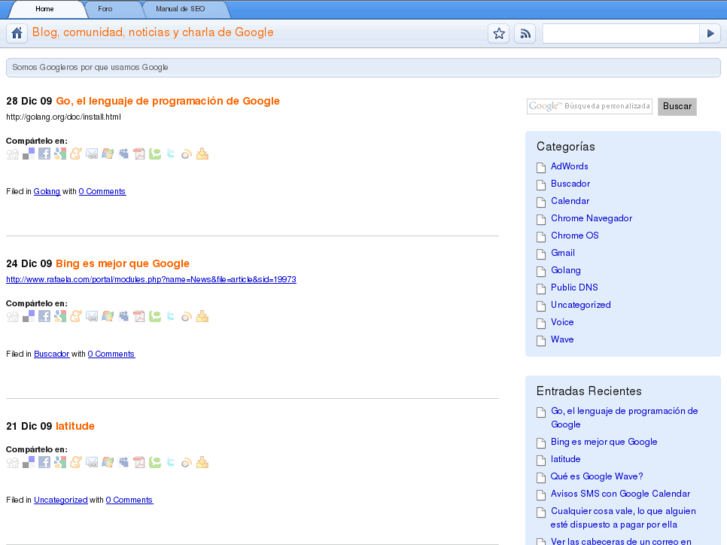The height and width of the screenshot is (545, 727).
Task: Focus the header search field
Action: (621, 33)
